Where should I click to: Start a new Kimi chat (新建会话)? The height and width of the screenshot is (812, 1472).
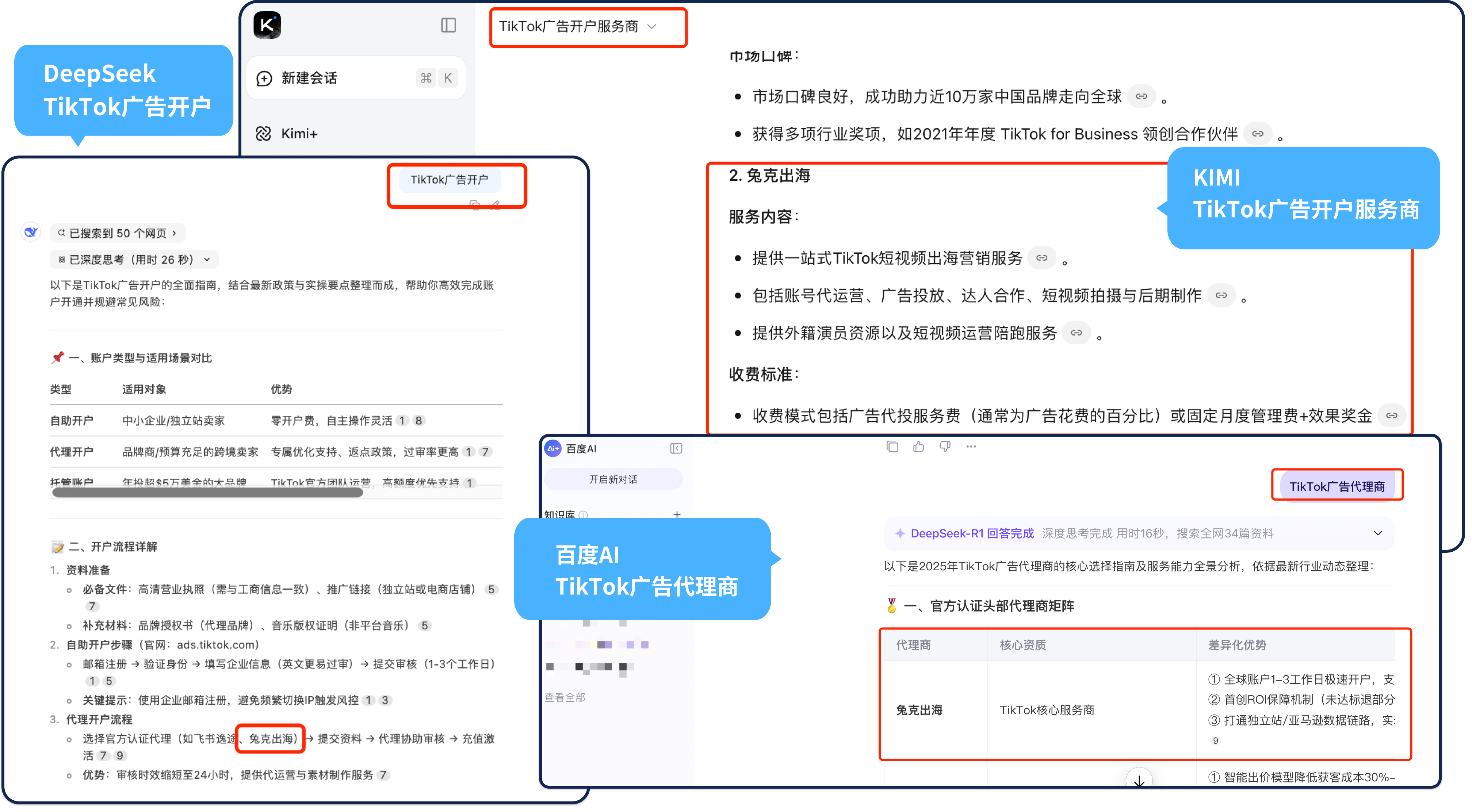(x=309, y=78)
